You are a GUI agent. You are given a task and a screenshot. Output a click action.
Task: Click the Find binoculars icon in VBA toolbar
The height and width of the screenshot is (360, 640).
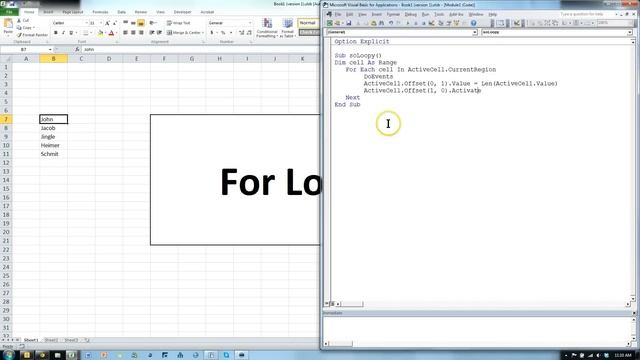381,23
